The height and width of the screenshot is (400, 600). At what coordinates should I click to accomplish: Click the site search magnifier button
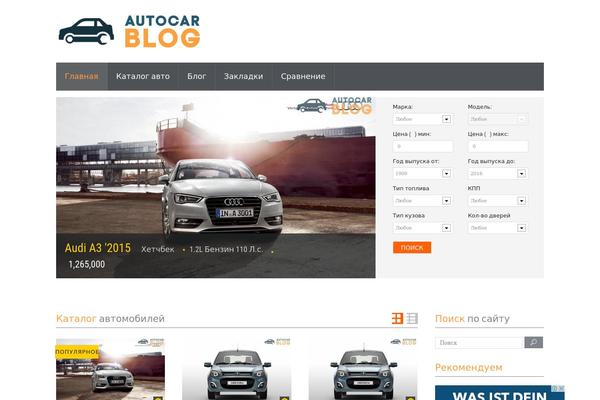tap(533, 342)
